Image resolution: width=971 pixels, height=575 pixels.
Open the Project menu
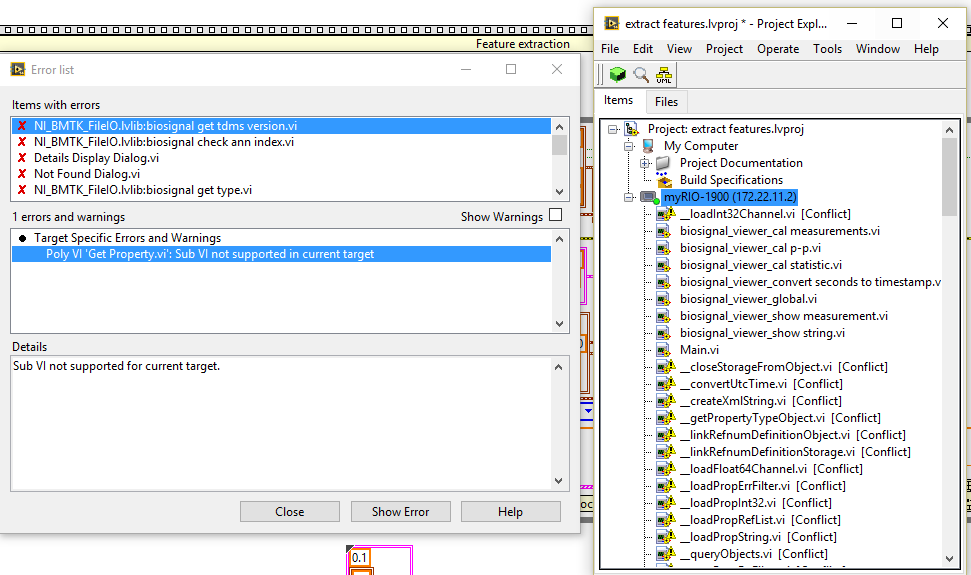tap(724, 49)
